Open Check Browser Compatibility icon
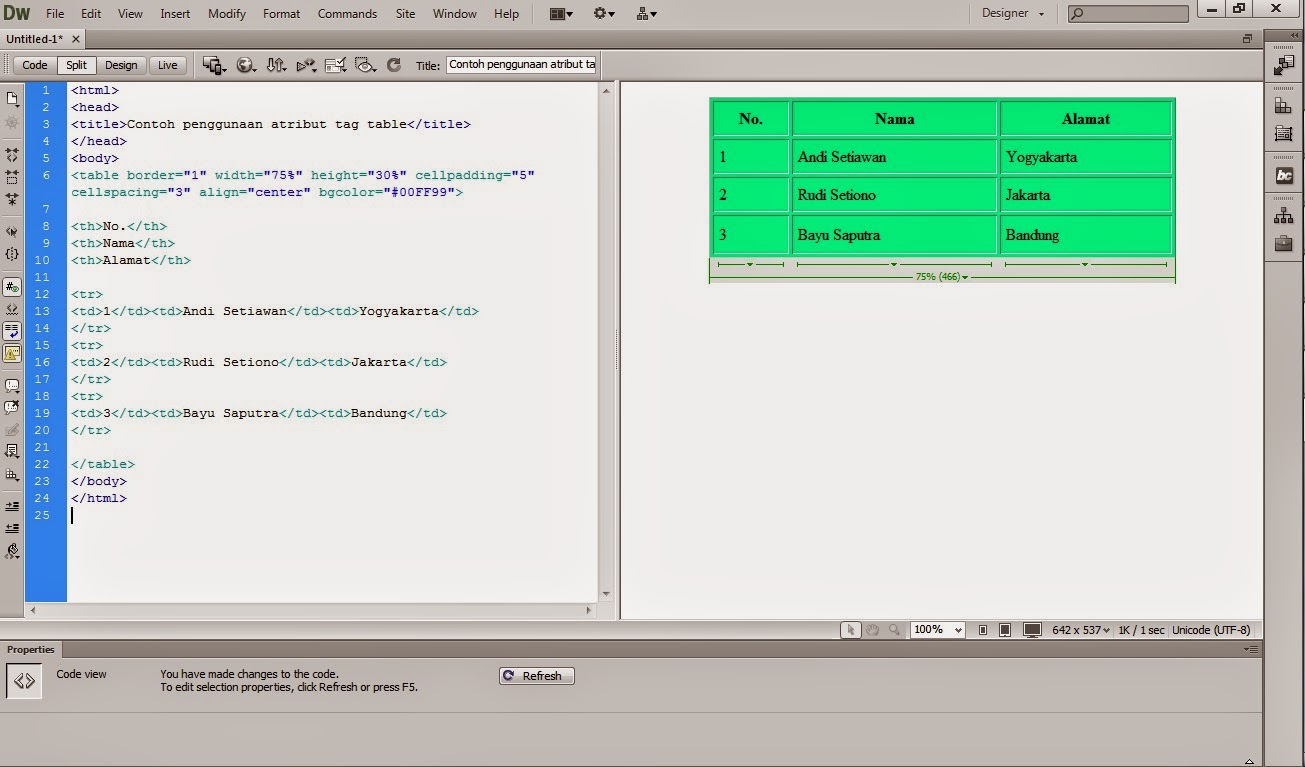 [336, 65]
